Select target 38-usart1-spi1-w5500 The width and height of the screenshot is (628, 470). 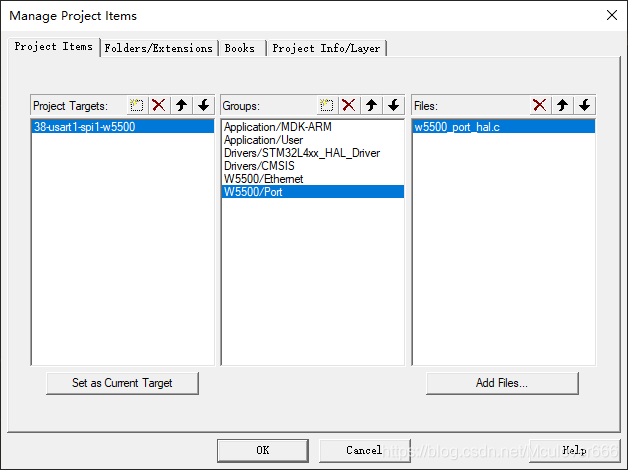(x=123, y=127)
